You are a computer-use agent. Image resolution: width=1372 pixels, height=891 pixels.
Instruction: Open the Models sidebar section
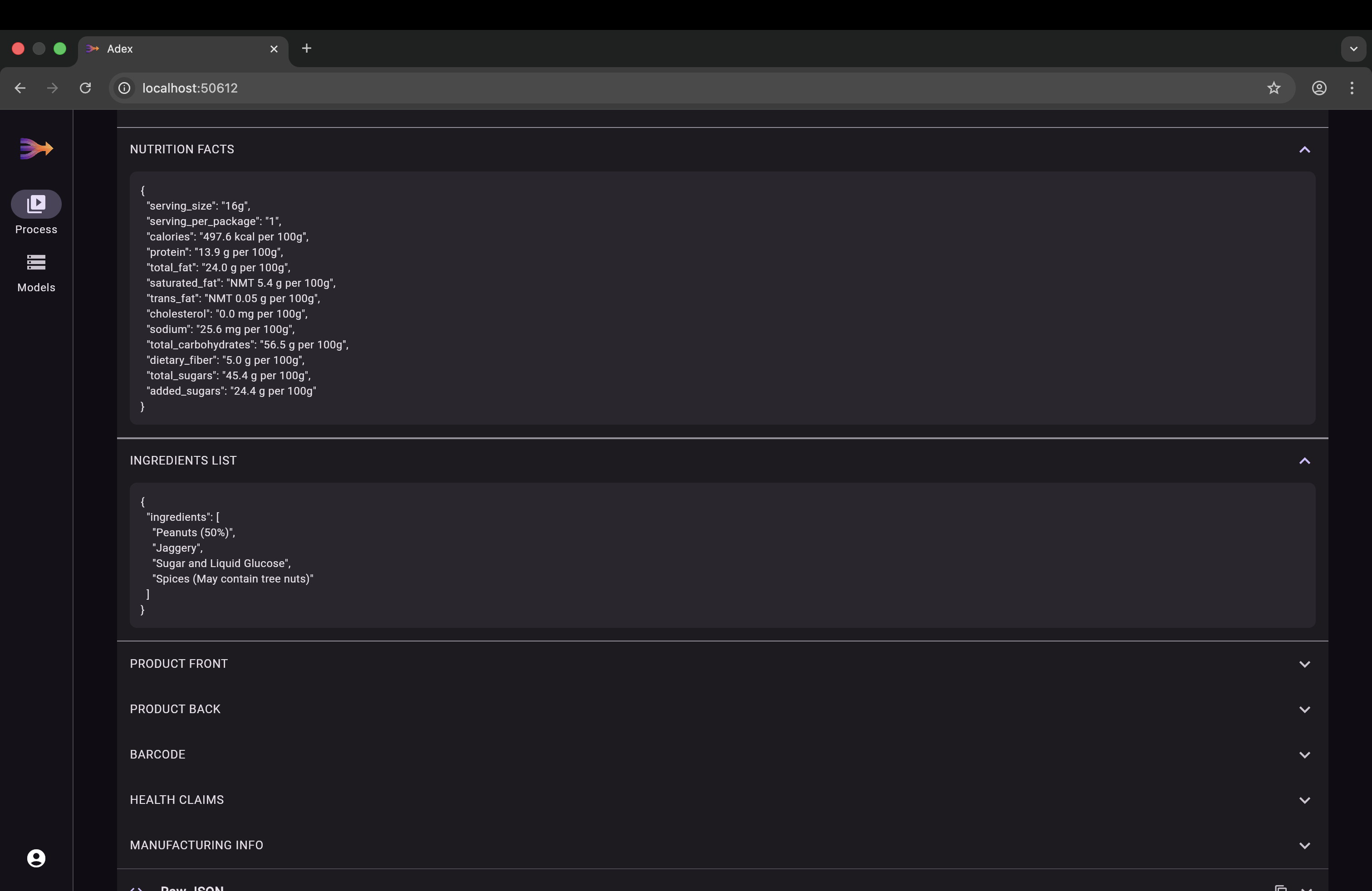point(36,273)
